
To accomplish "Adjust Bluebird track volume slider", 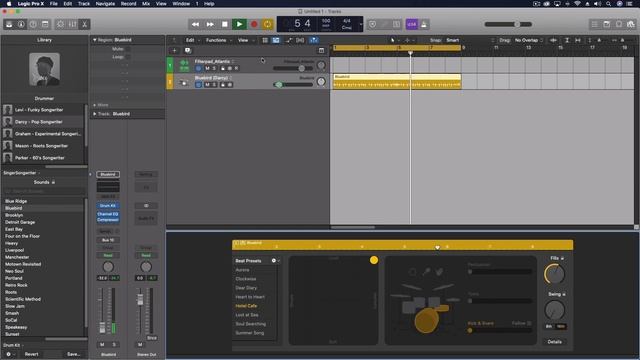I will [293, 84].
